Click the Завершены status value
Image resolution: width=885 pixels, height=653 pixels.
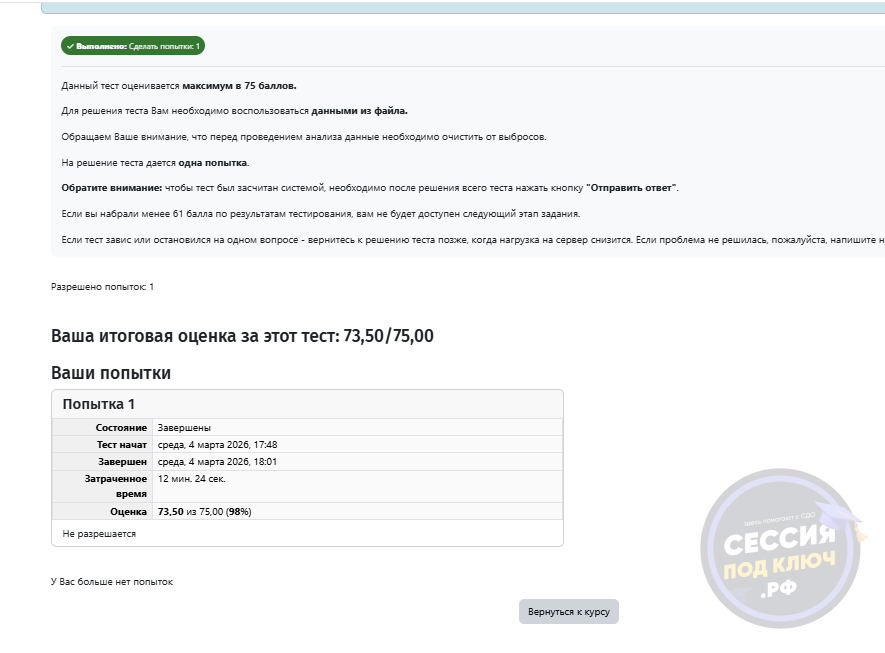tap(185, 428)
